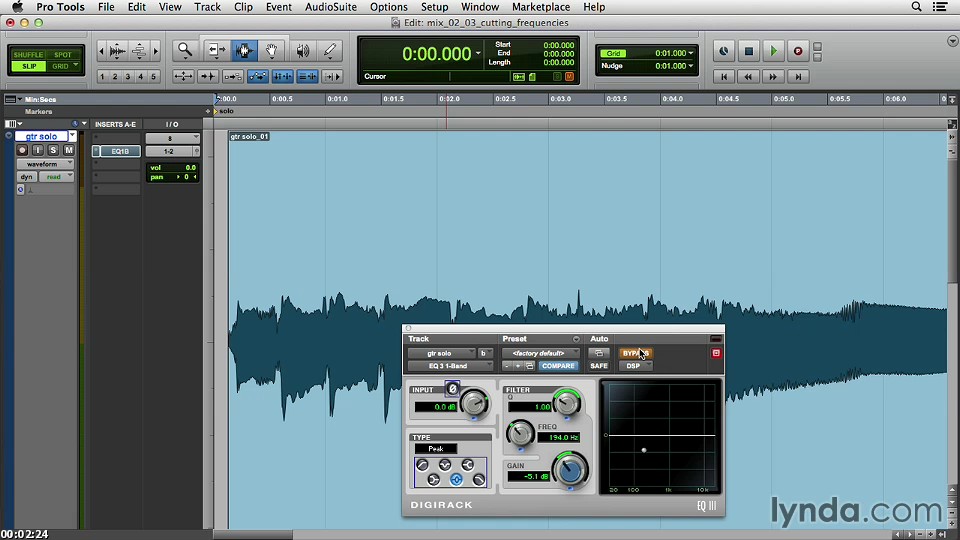Image resolution: width=960 pixels, height=540 pixels.
Task: Open the factory default preset menu
Action: click(x=541, y=353)
